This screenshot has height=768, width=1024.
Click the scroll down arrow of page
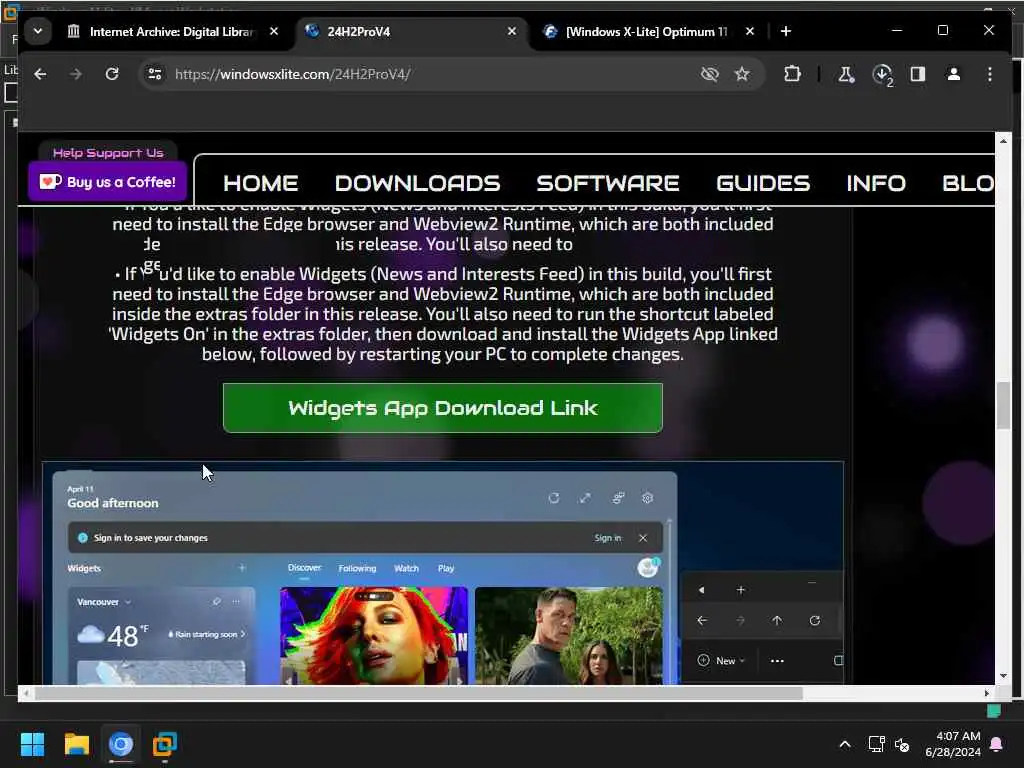click(1003, 677)
